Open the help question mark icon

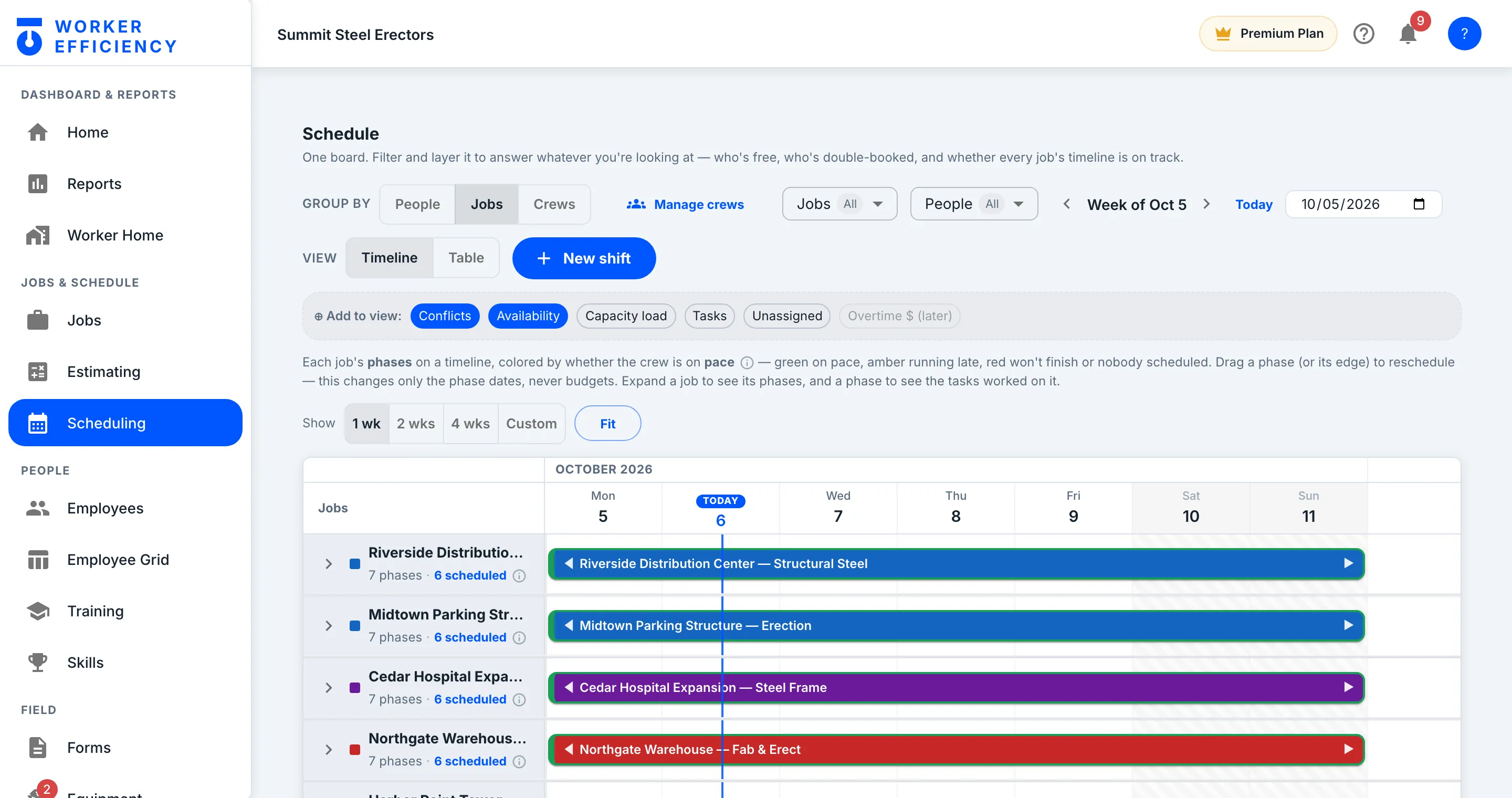pos(1363,34)
